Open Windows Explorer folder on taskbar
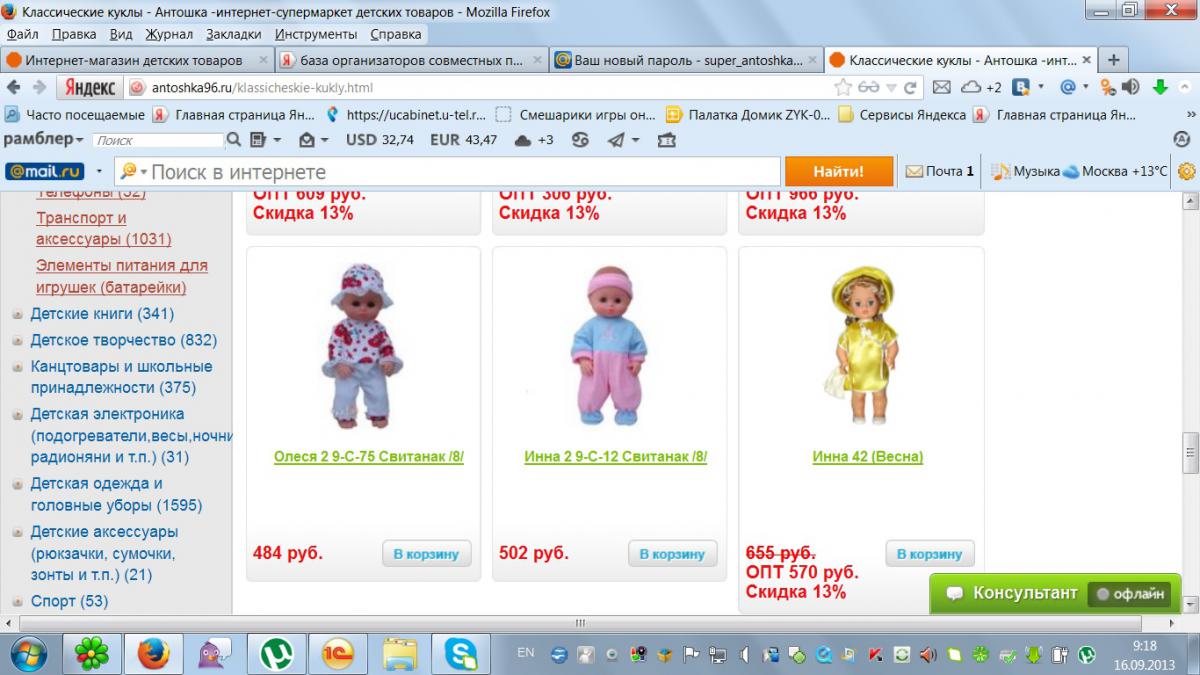This screenshot has height=675, width=1200. click(400, 654)
